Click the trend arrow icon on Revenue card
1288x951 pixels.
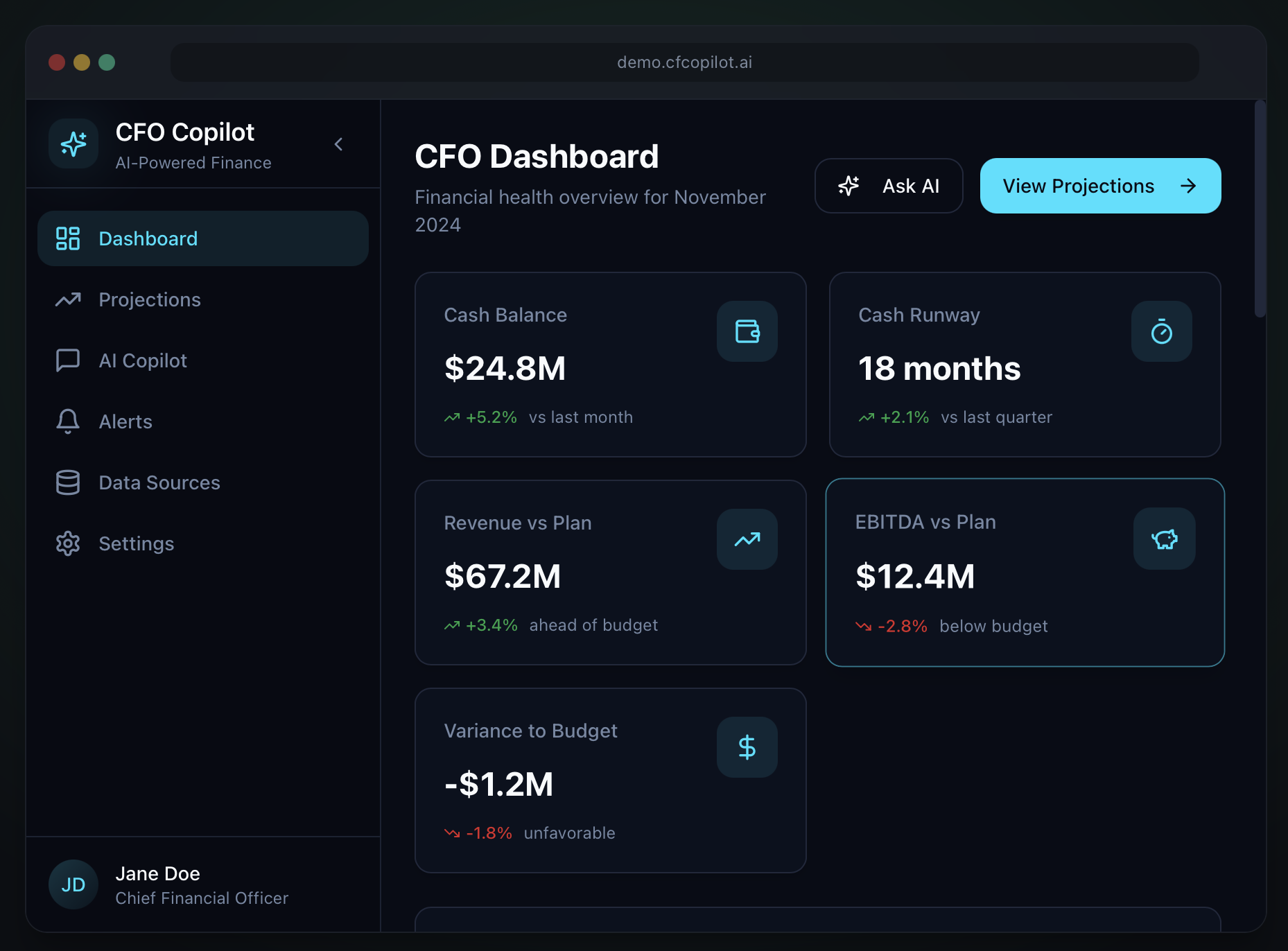[x=747, y=539]
